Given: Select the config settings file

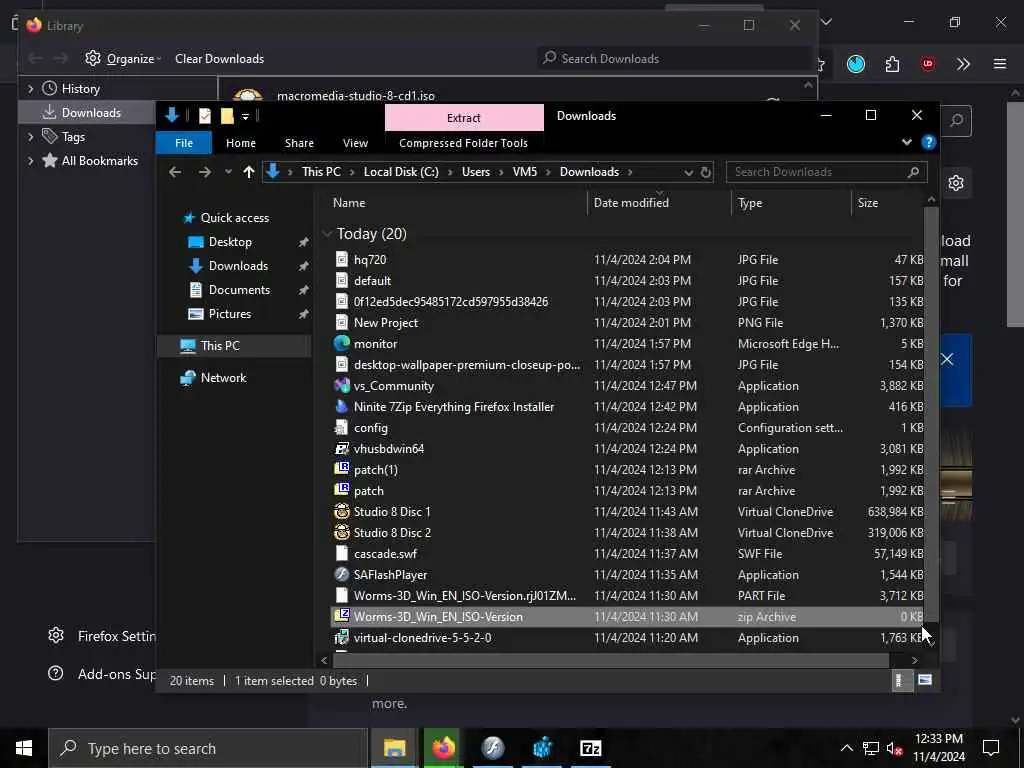Looking at the screenshot, I should click(x=628, y=427).
